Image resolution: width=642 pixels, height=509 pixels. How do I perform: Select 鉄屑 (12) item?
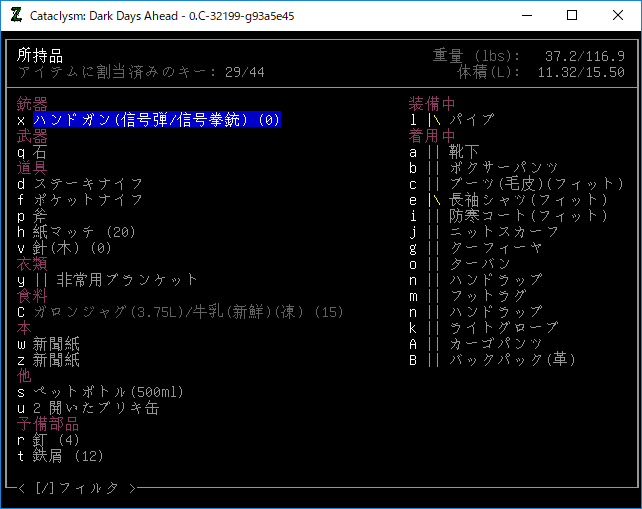(x=68, y=456)
